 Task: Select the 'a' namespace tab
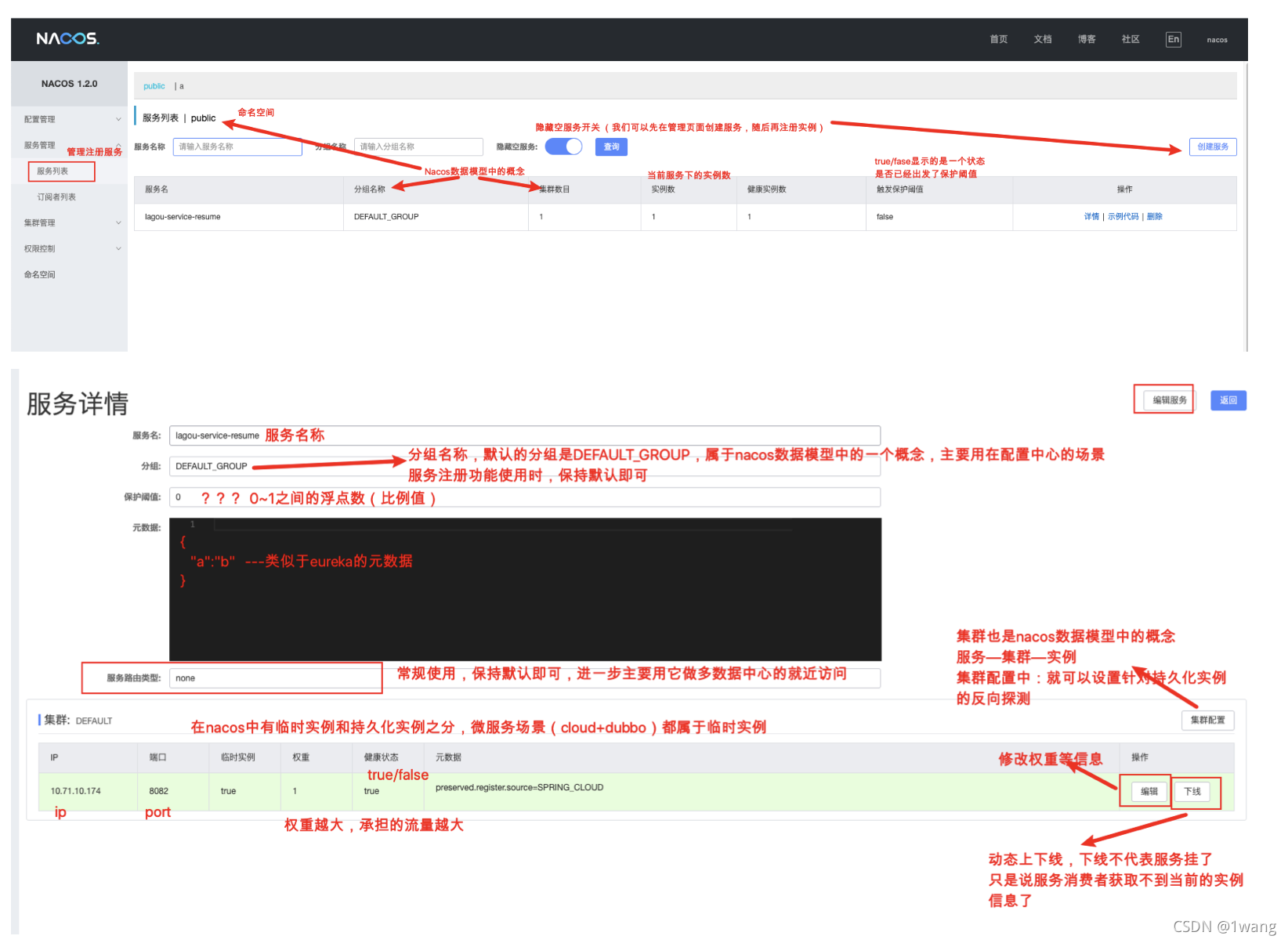tap(181, 86)
